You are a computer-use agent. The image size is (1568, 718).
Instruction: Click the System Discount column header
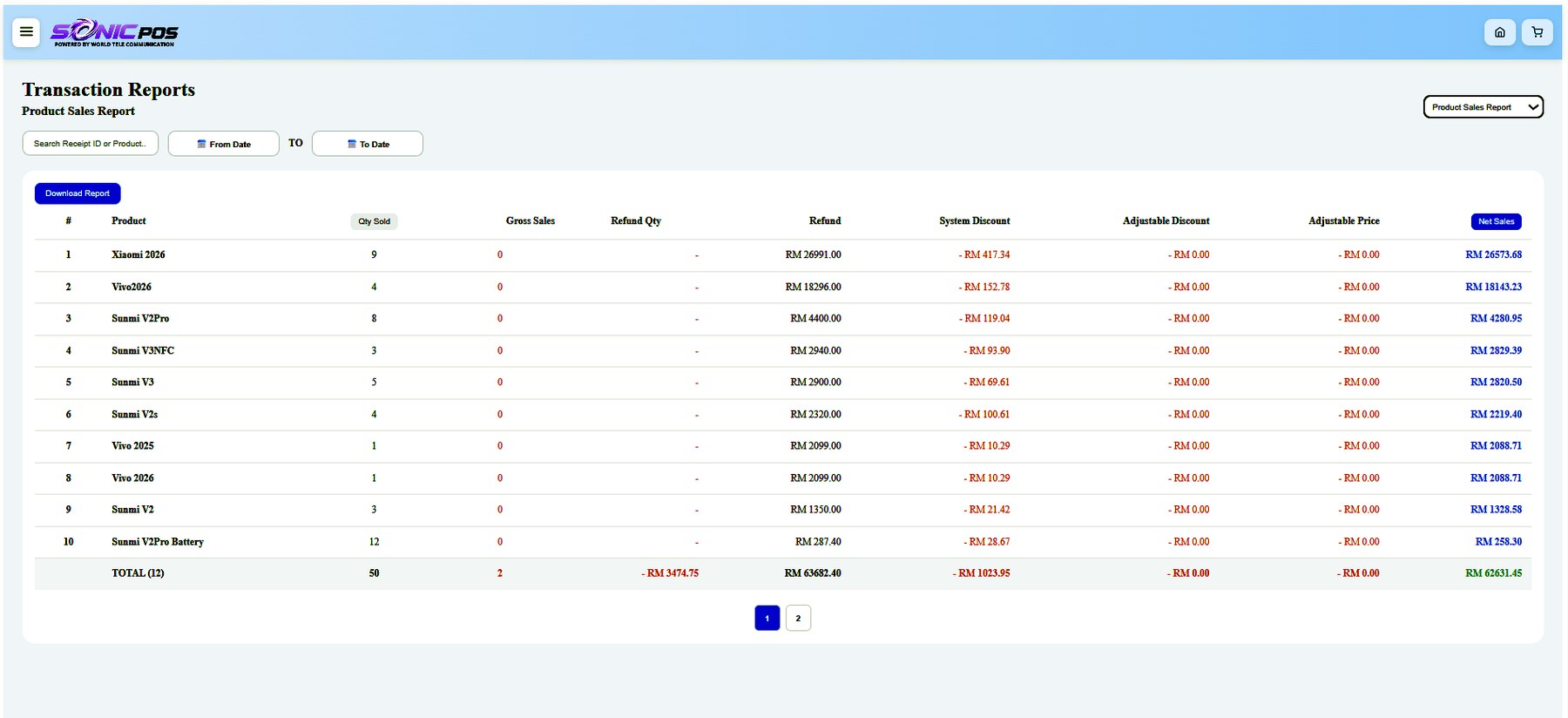(975, 221)
